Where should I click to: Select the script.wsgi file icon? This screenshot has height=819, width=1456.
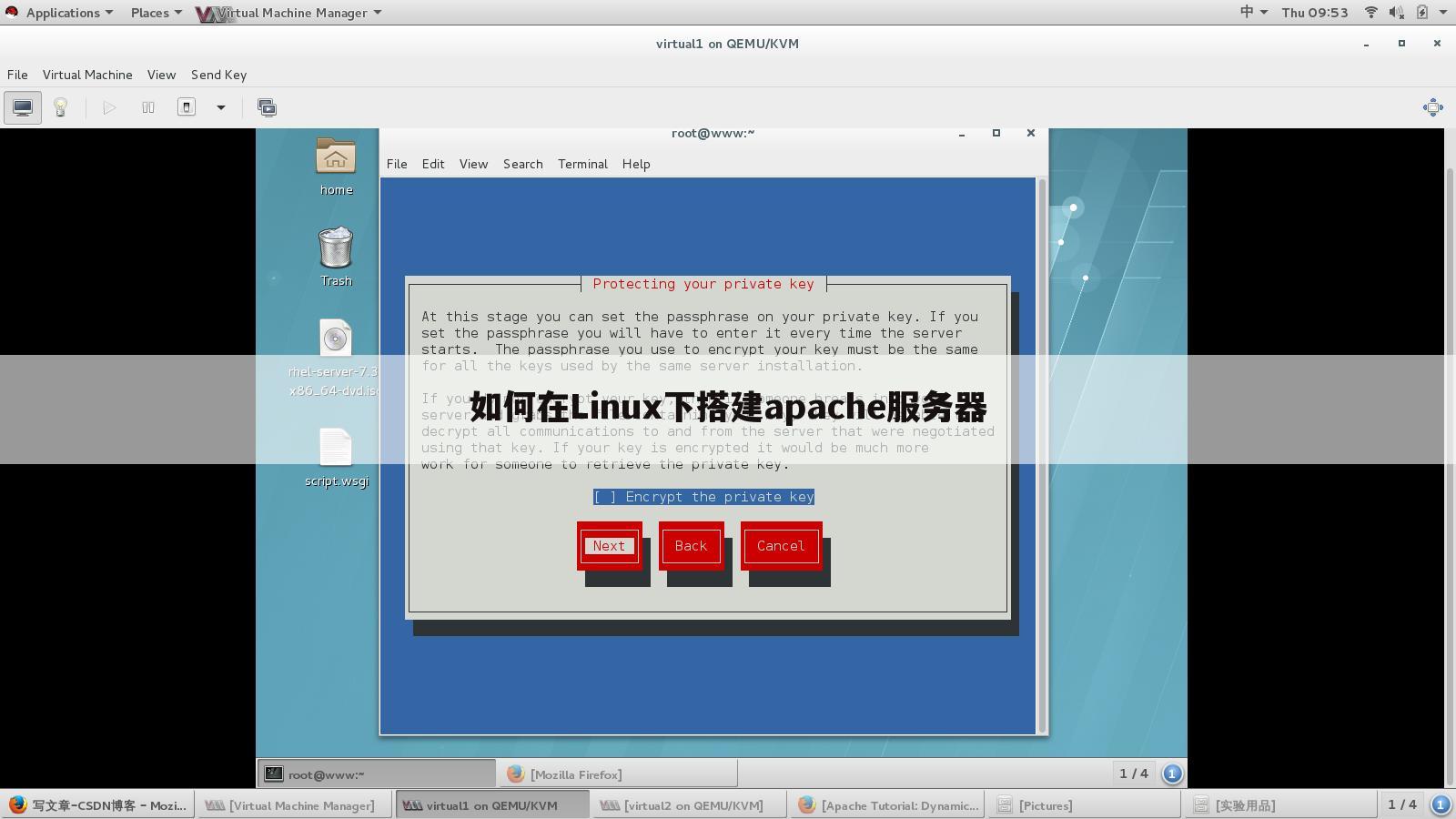point(336,458)
